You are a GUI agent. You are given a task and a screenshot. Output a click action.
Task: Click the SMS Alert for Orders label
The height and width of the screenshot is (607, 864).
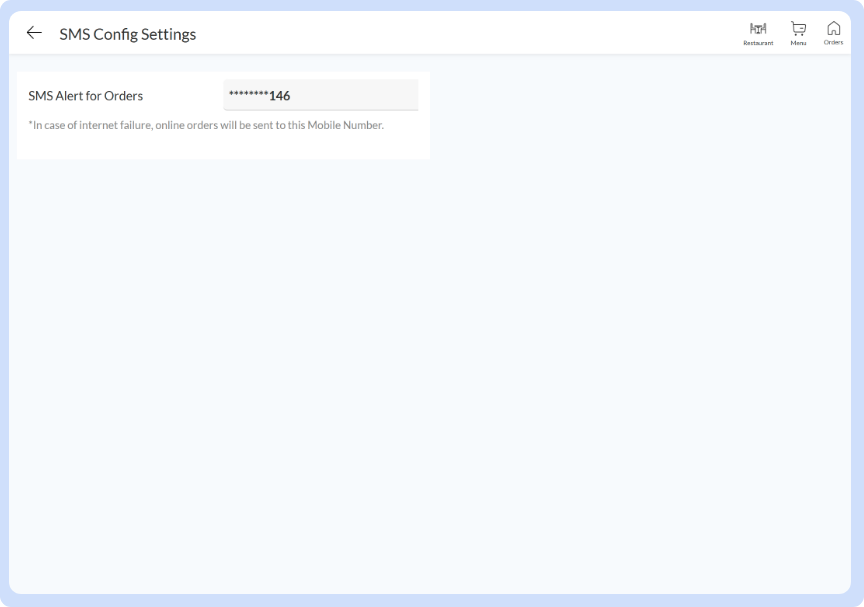click(x=86, y=95)
